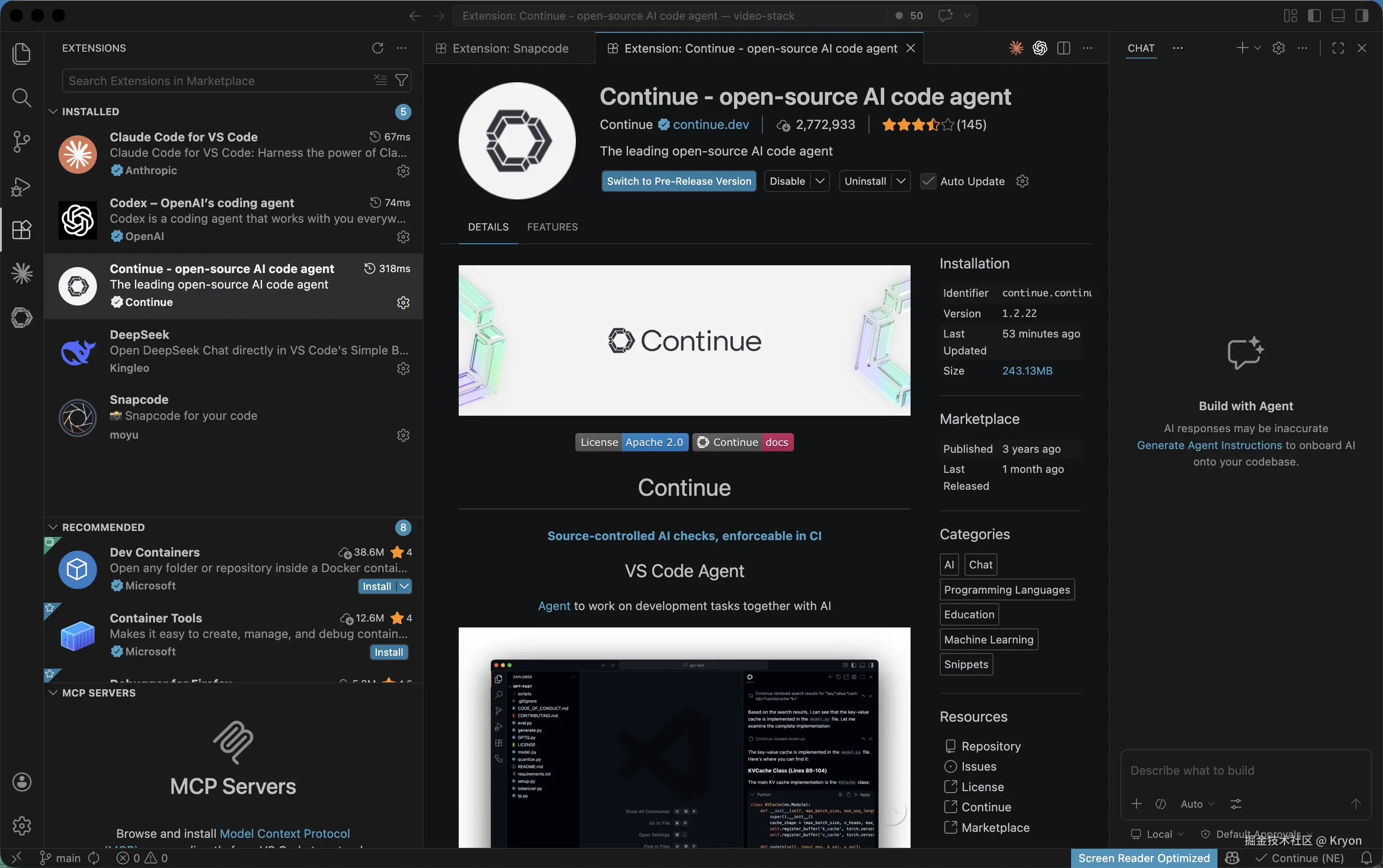
Task: Click the Continue activity bar icon
Action: pyautogui.click(x=22, y=317)
